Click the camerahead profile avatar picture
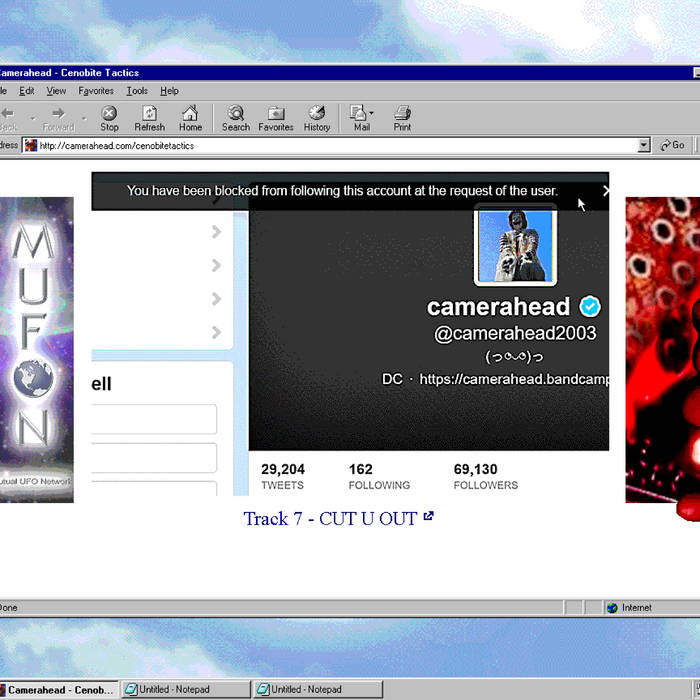Image resolution: width=700 pixels, height=700 pixels. coord(515,244)
